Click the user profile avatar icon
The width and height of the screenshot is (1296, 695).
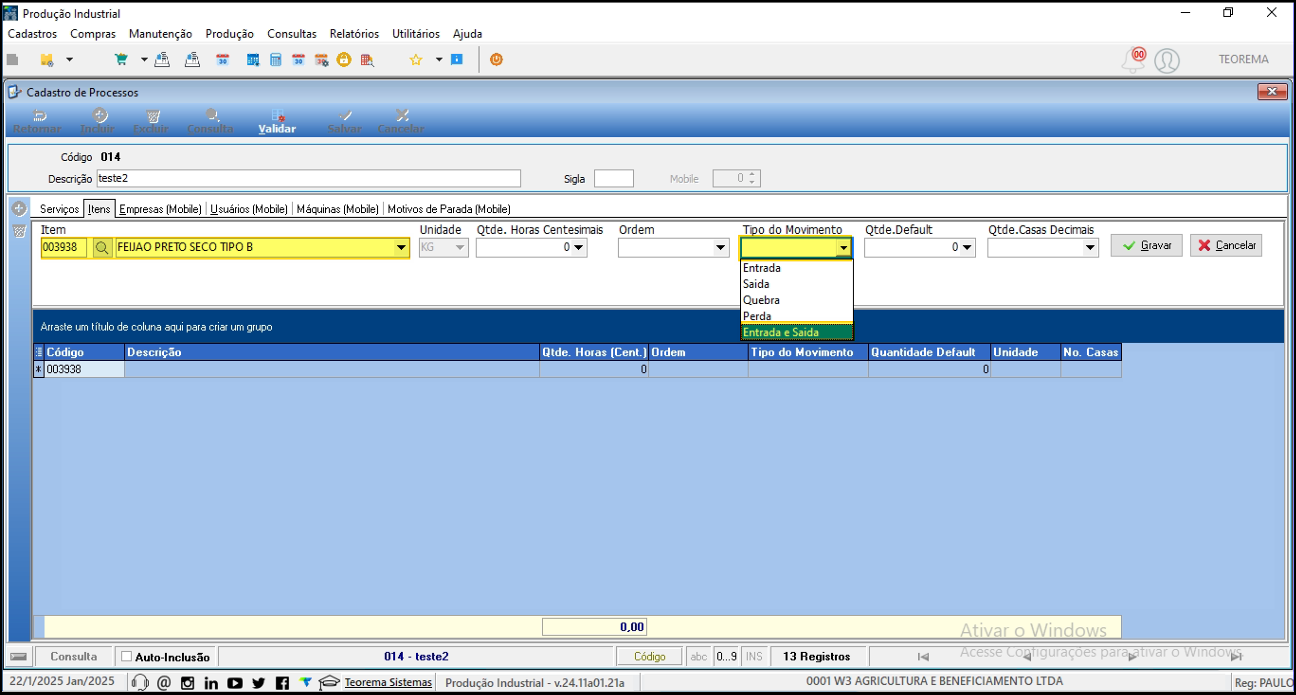click(1166, 61)
